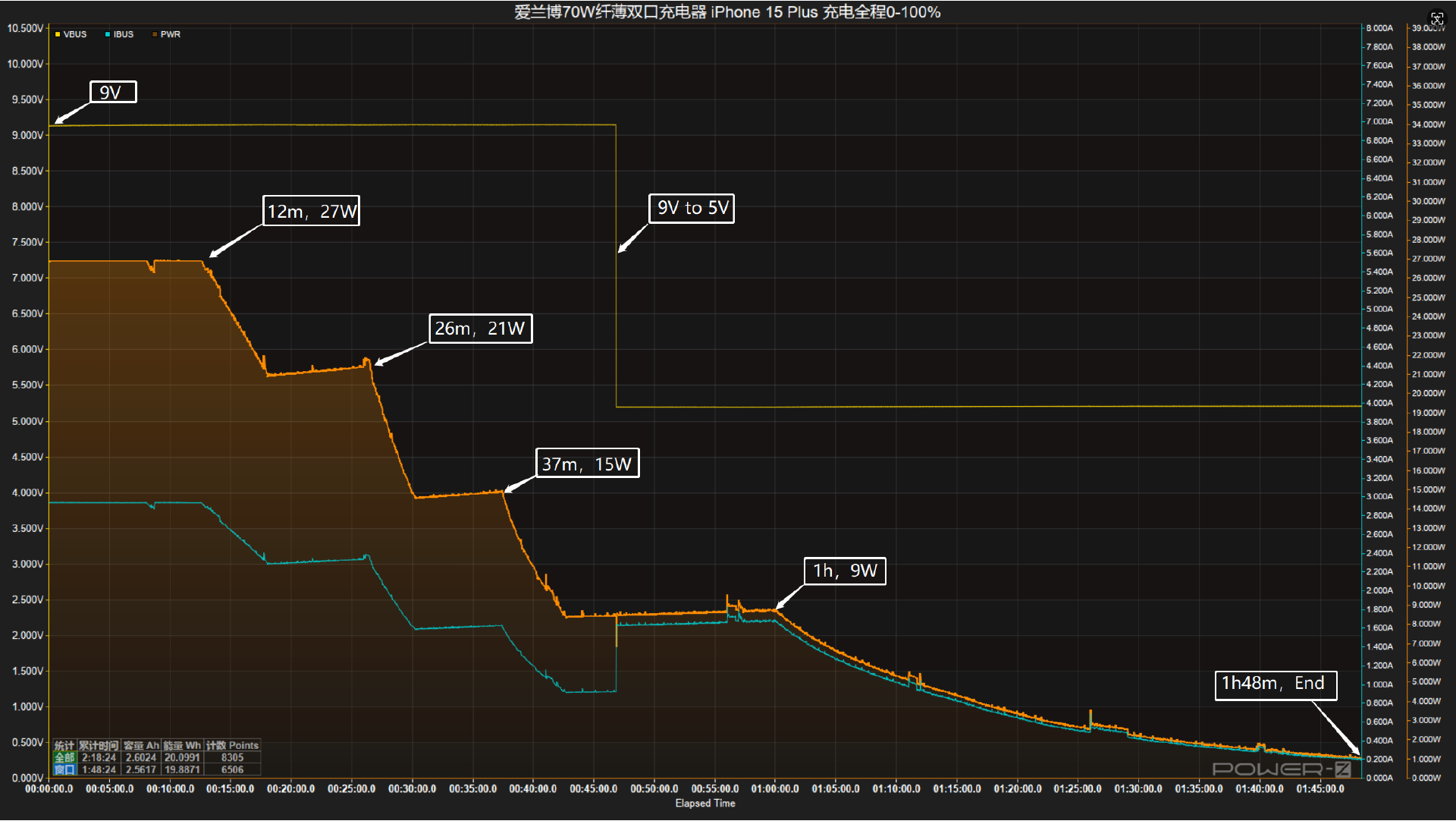1456x821 pixels.
Task: Click the 容量 Ah column header
Action: 141,745
